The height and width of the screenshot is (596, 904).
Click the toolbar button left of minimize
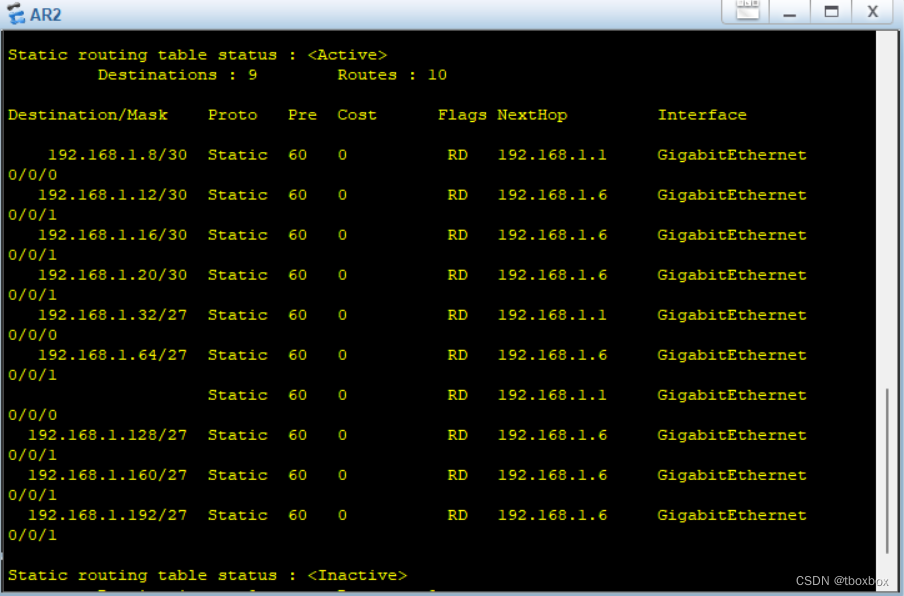[748, 11]
